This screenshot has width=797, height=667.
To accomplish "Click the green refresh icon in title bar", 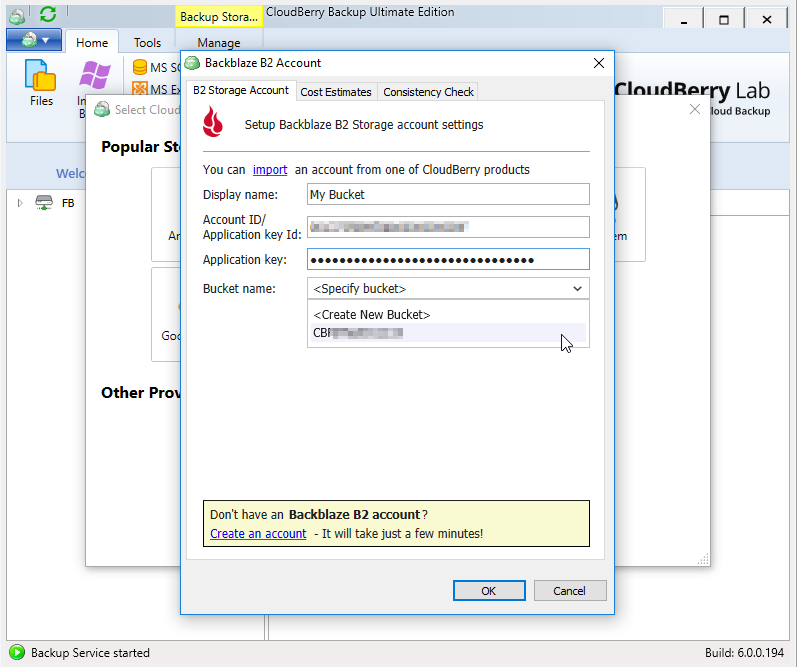I will 48,14.
